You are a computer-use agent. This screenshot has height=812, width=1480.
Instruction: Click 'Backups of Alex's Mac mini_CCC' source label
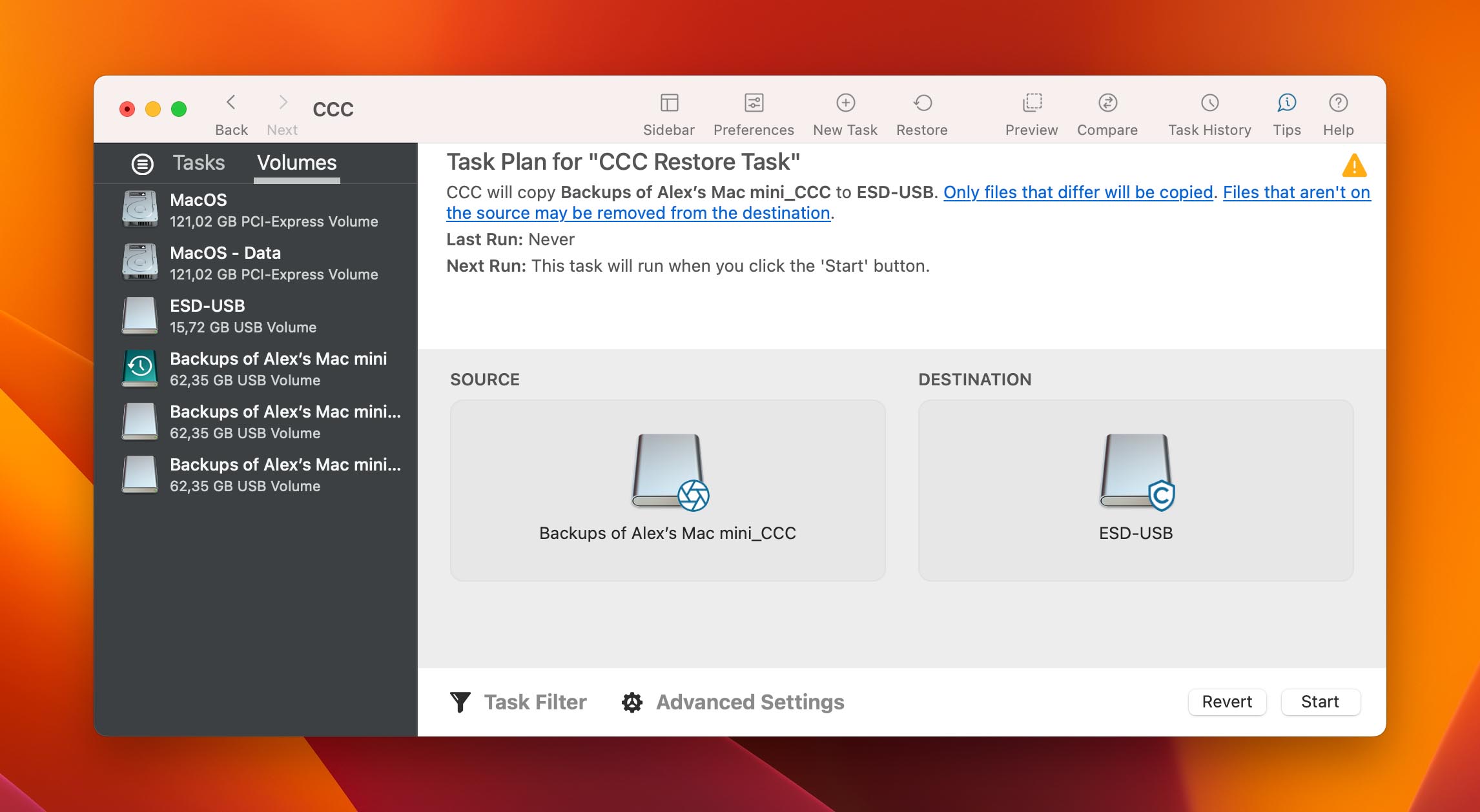coord(668,533)
